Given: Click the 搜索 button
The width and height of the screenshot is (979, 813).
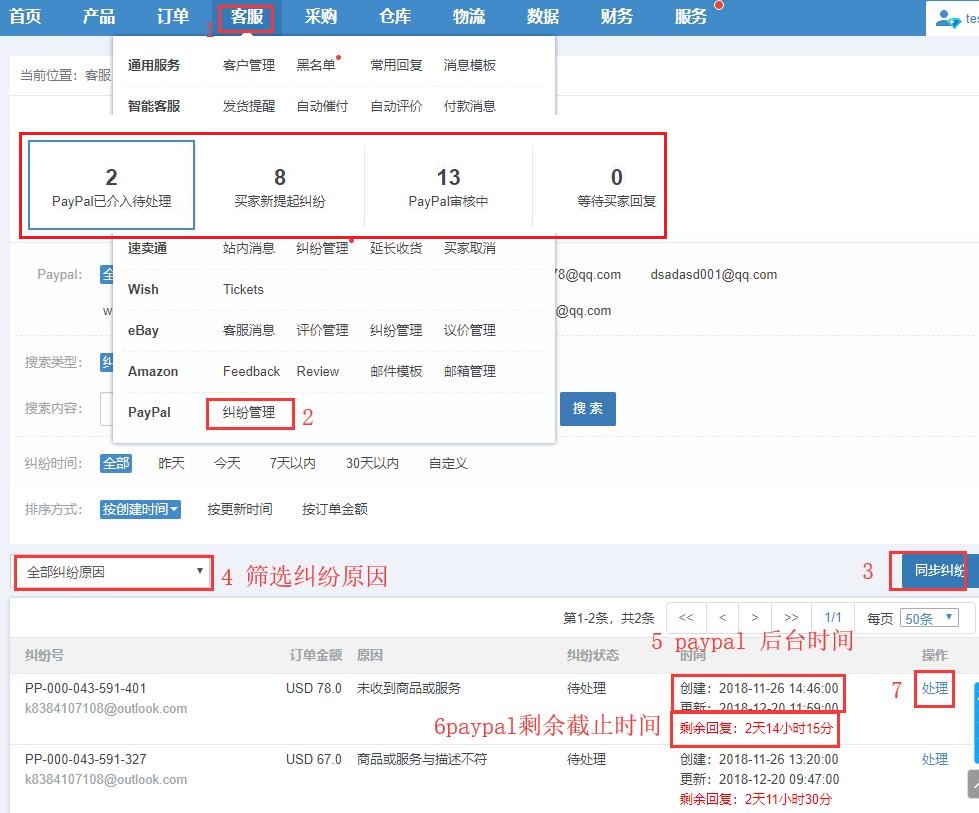Looking at the screenshot, I should pos(588,409).
